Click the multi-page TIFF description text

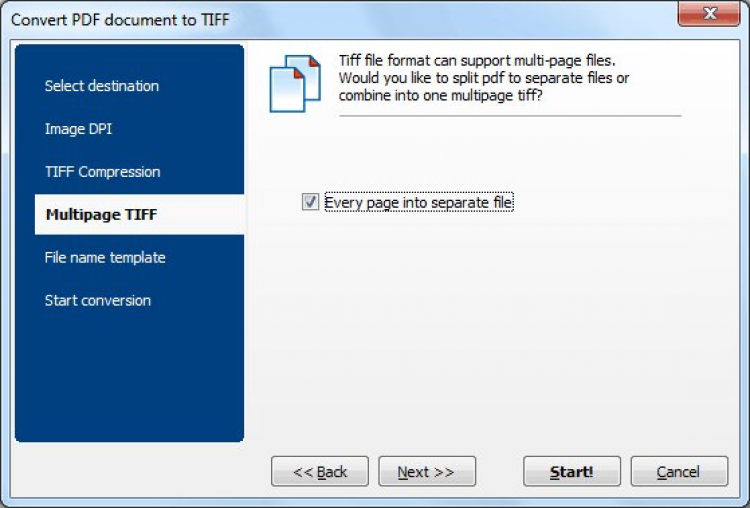point(484,78)
